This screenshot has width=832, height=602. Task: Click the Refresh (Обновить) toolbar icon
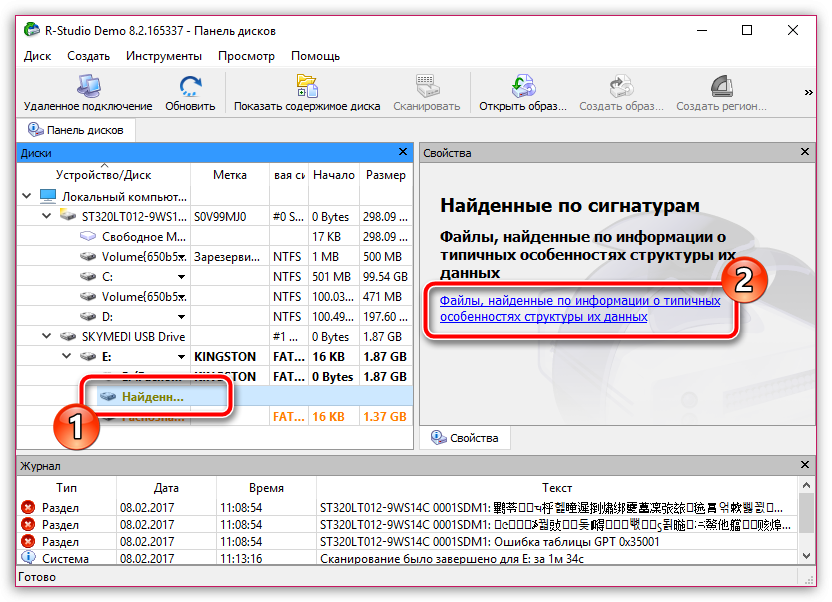click(190, 87)
